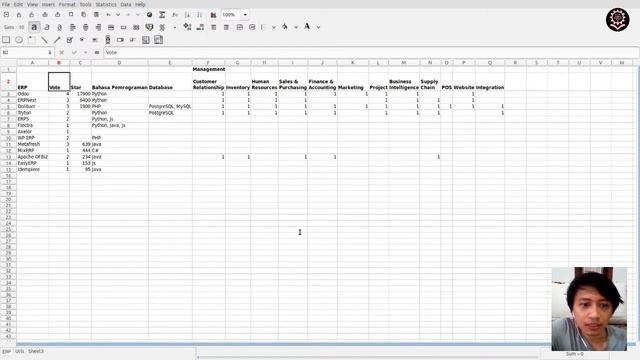
Task: Toggle align right for the cell
Action: click(x=98, y=27)
